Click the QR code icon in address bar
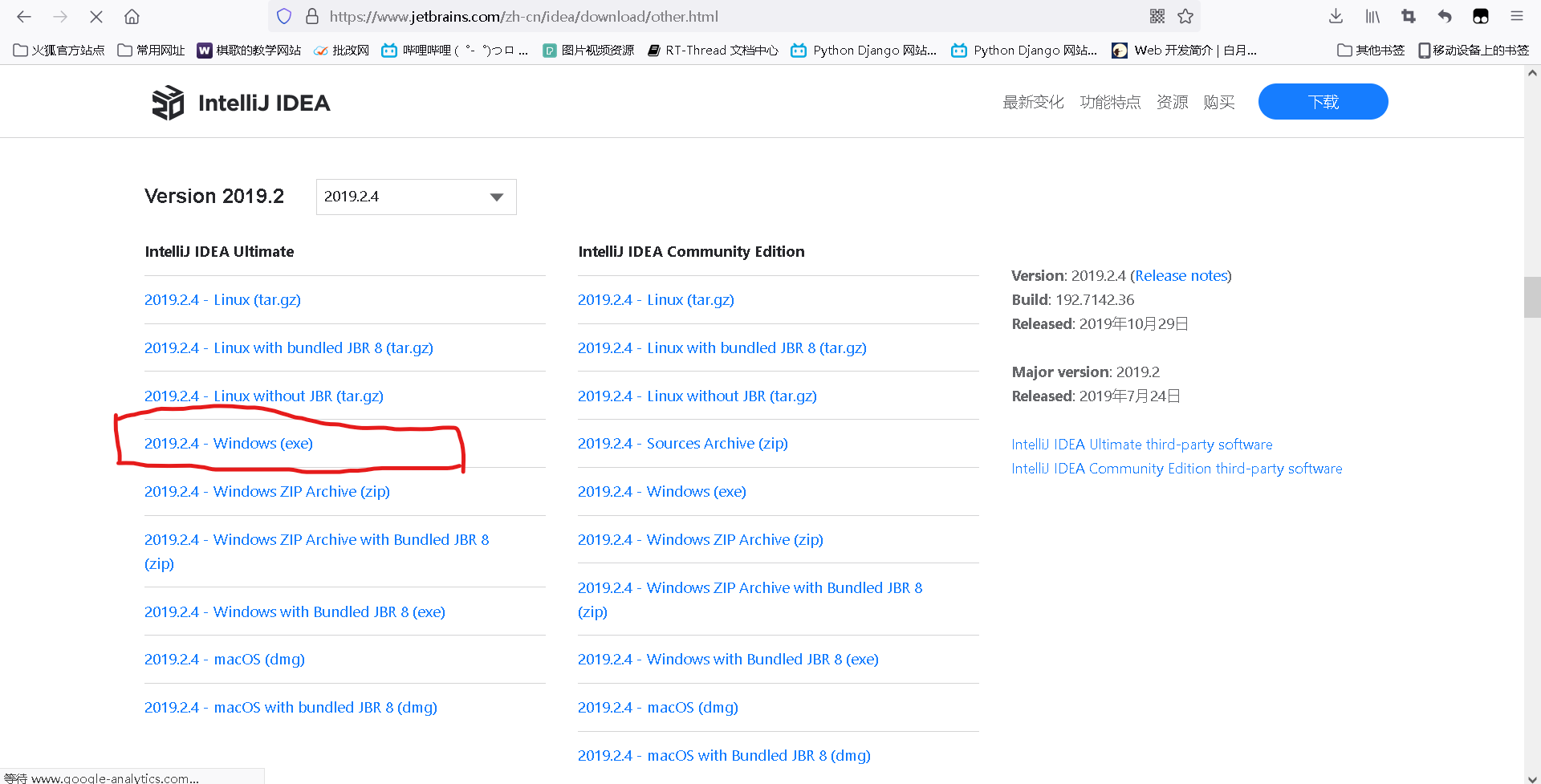This screenshot has height=784, width=1541. click(x=1157, y=16)
